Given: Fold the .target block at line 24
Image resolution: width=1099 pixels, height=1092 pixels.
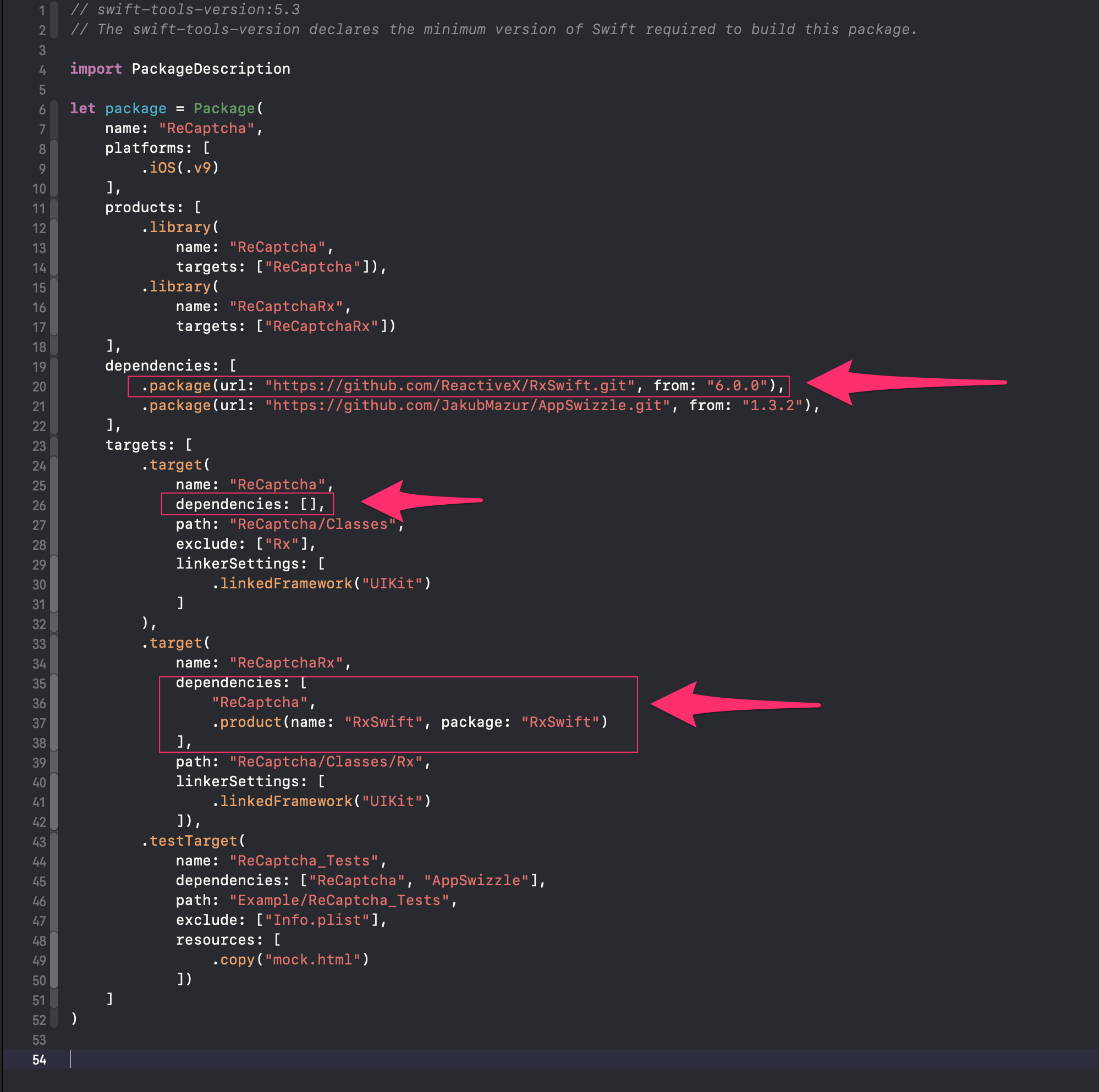Looking at the screenshot, I should tap(54, 465).
